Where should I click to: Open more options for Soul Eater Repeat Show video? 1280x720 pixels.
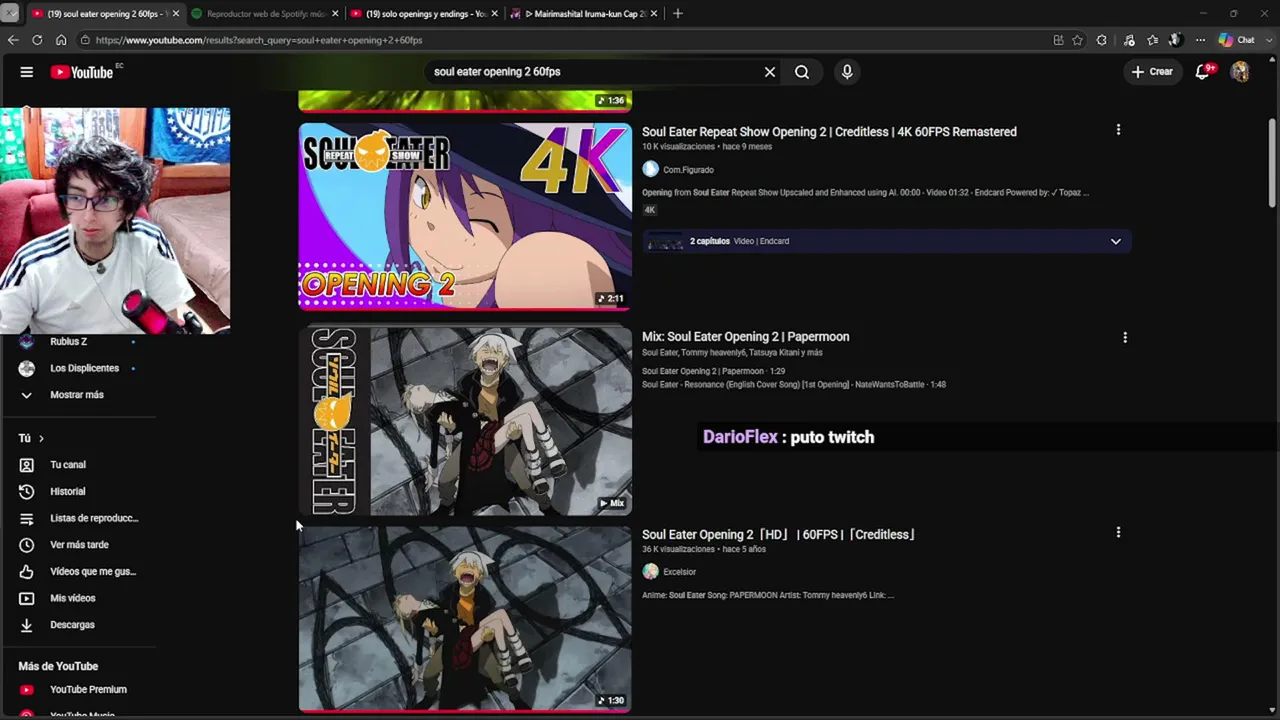point(1118,130)
